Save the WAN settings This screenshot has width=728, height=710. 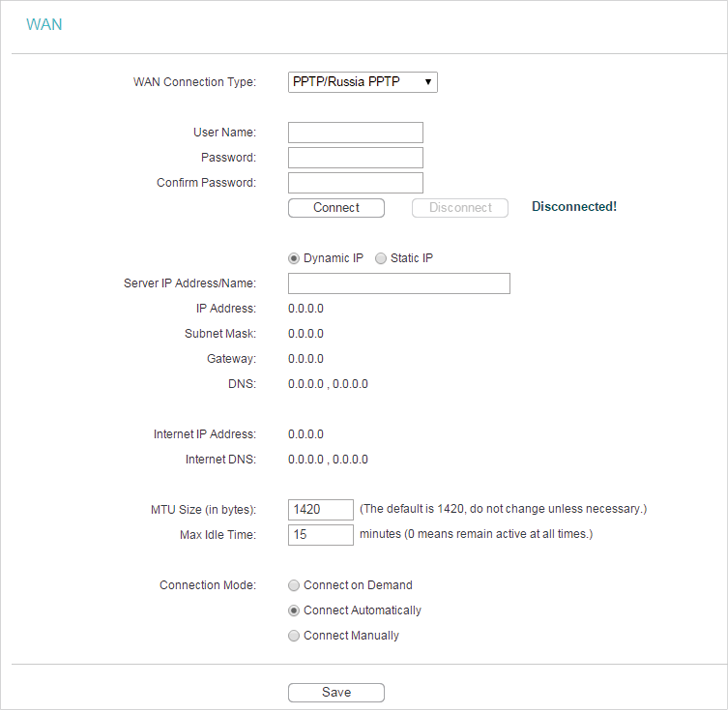[x=336, y=692]
